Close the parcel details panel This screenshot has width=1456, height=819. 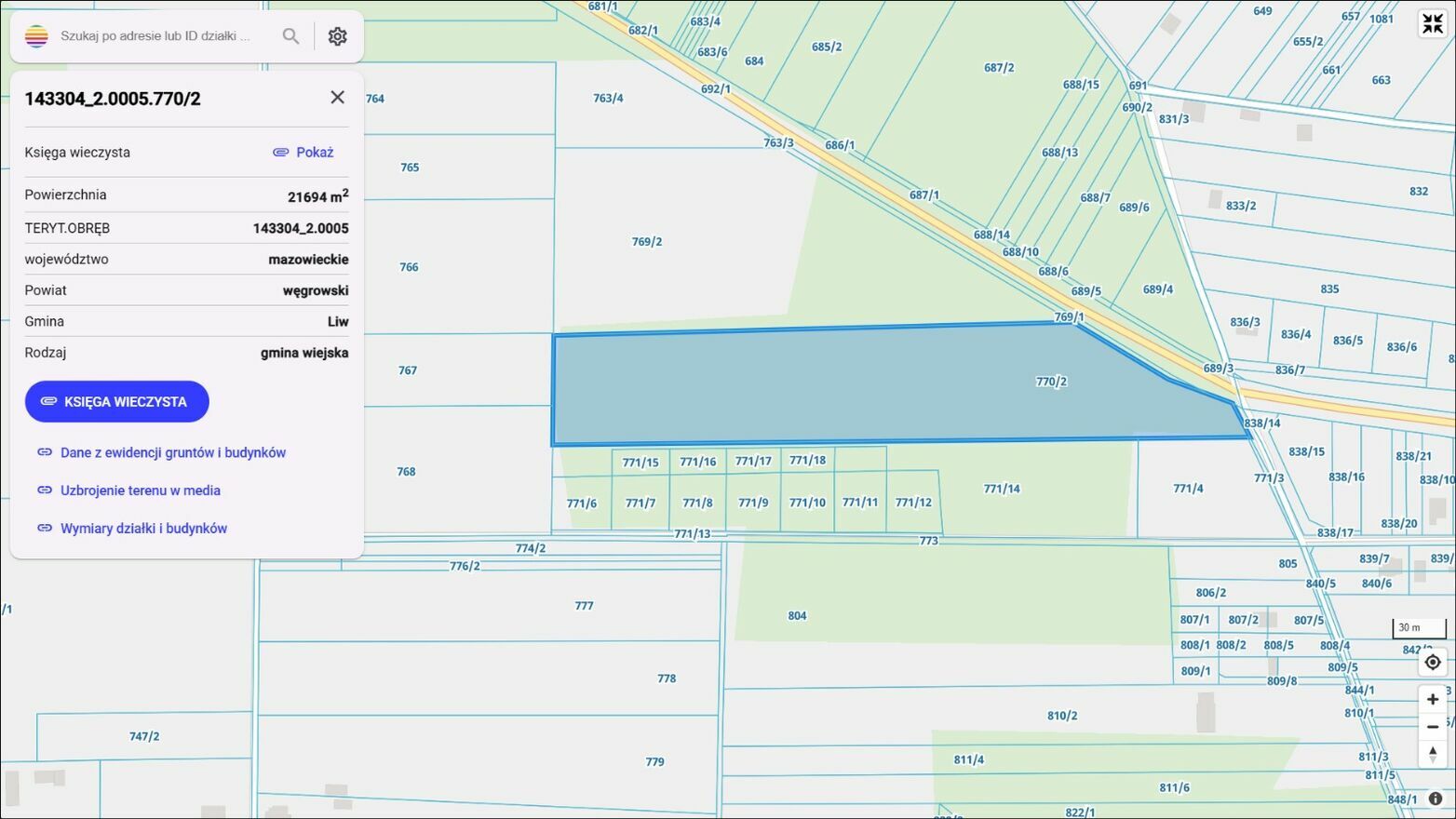[337, 98]
